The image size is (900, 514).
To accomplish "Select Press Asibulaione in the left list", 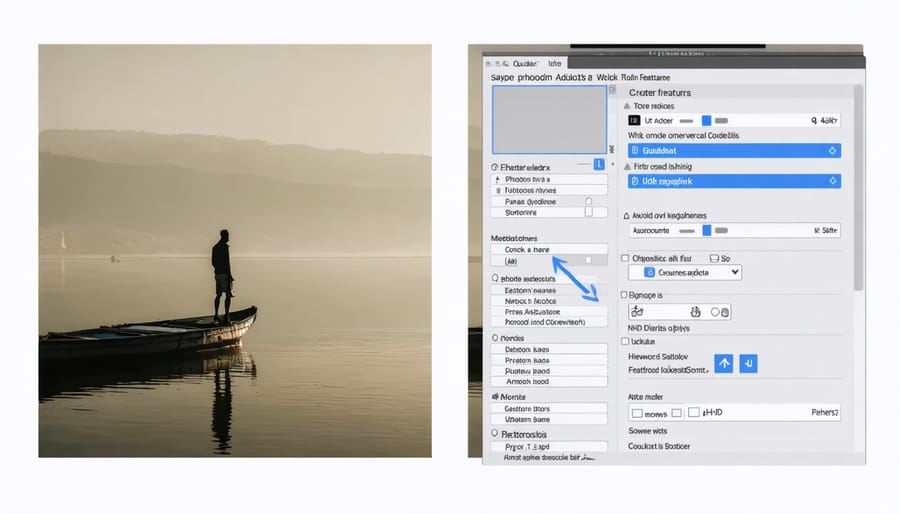I will [548, 311].
